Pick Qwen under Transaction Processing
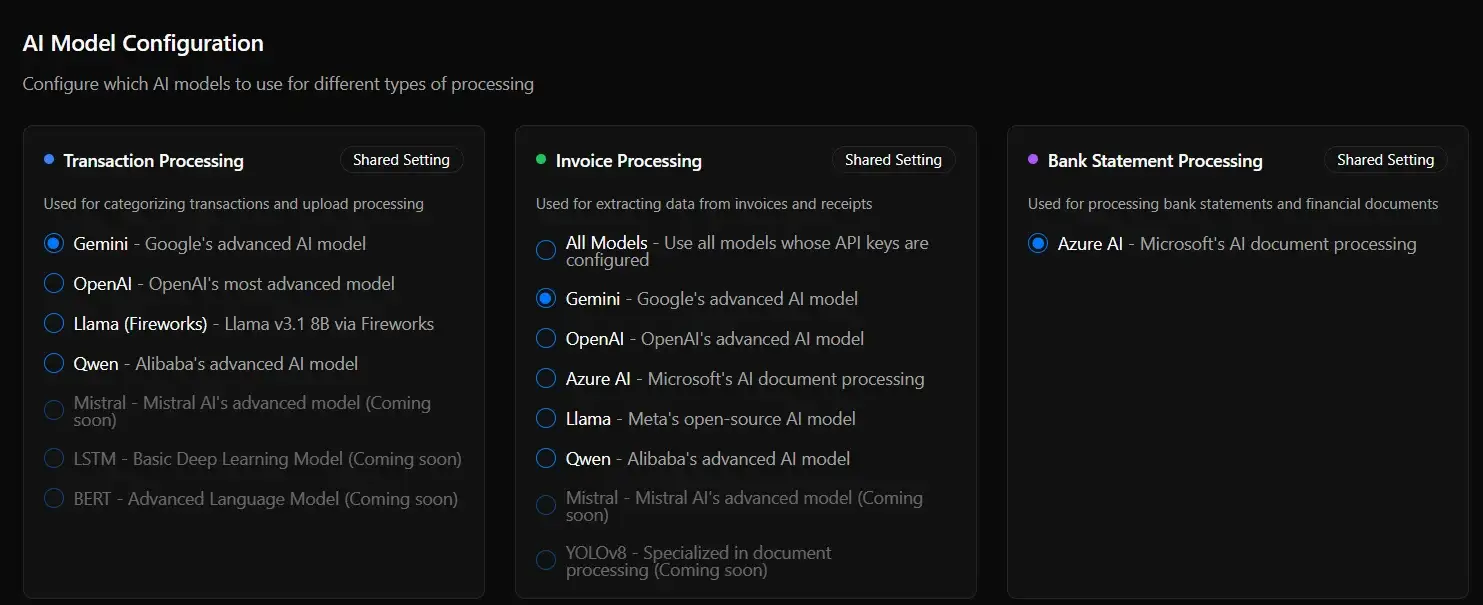The width and height of the screenshot is (1483, 605). pyautogui.click(x=54, y=364)
